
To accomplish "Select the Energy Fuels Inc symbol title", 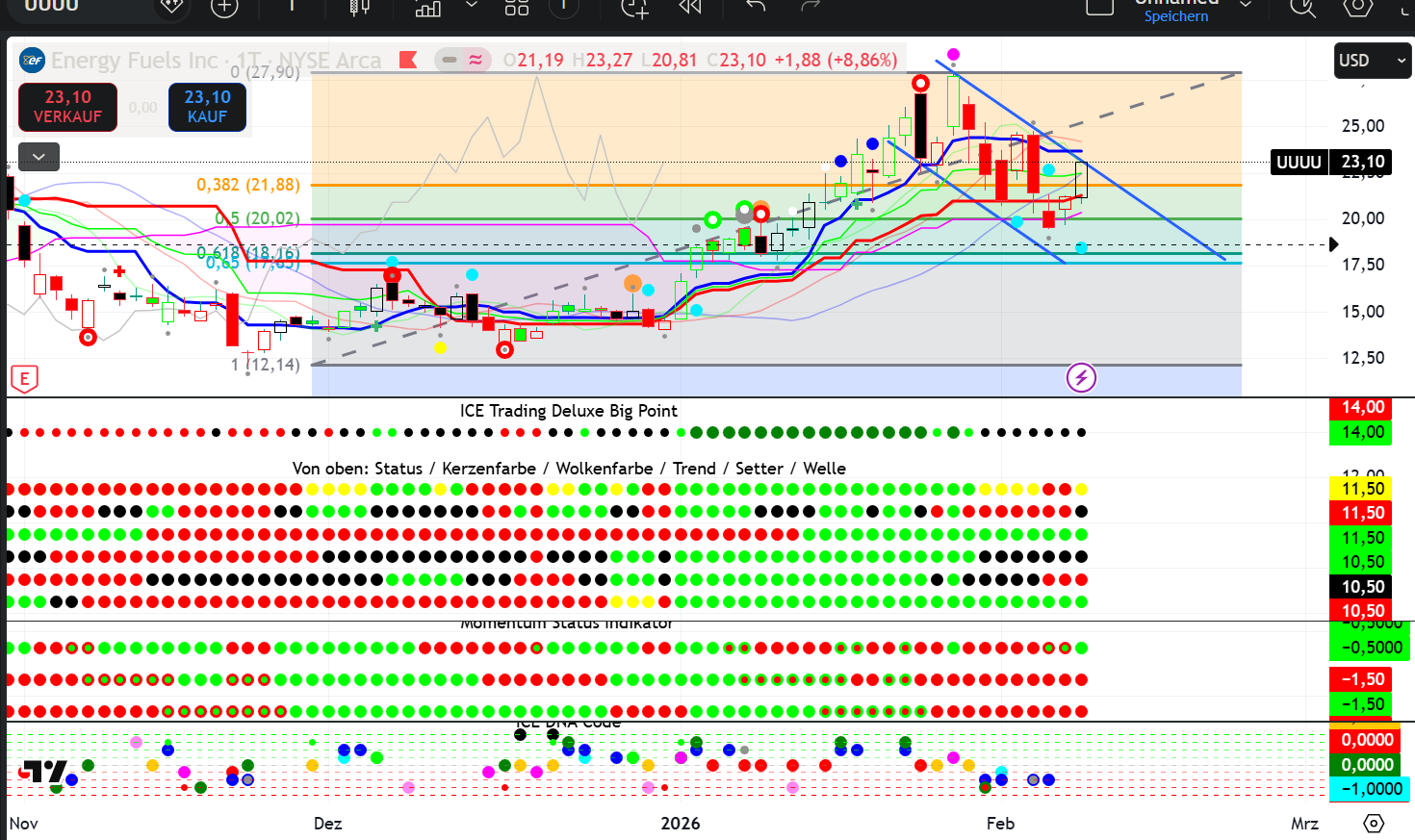I will (135, 61).
